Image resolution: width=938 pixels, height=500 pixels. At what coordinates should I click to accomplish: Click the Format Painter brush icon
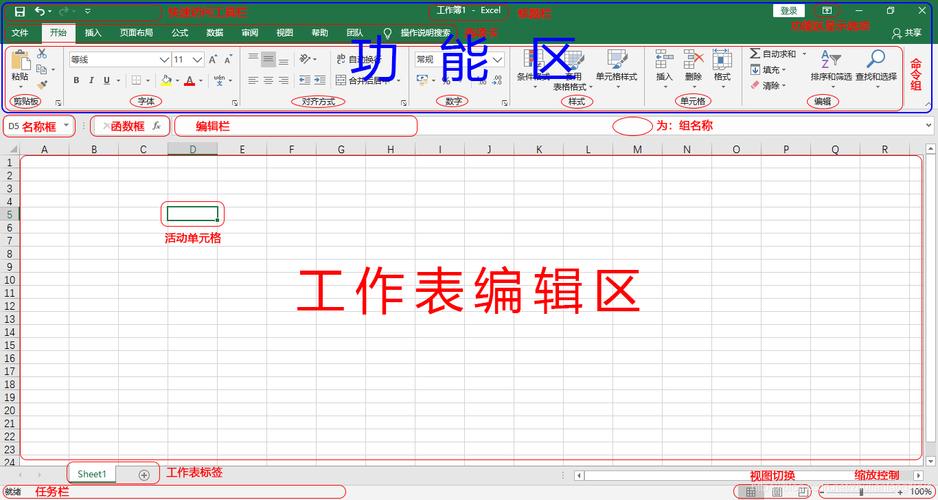(42, 85)
